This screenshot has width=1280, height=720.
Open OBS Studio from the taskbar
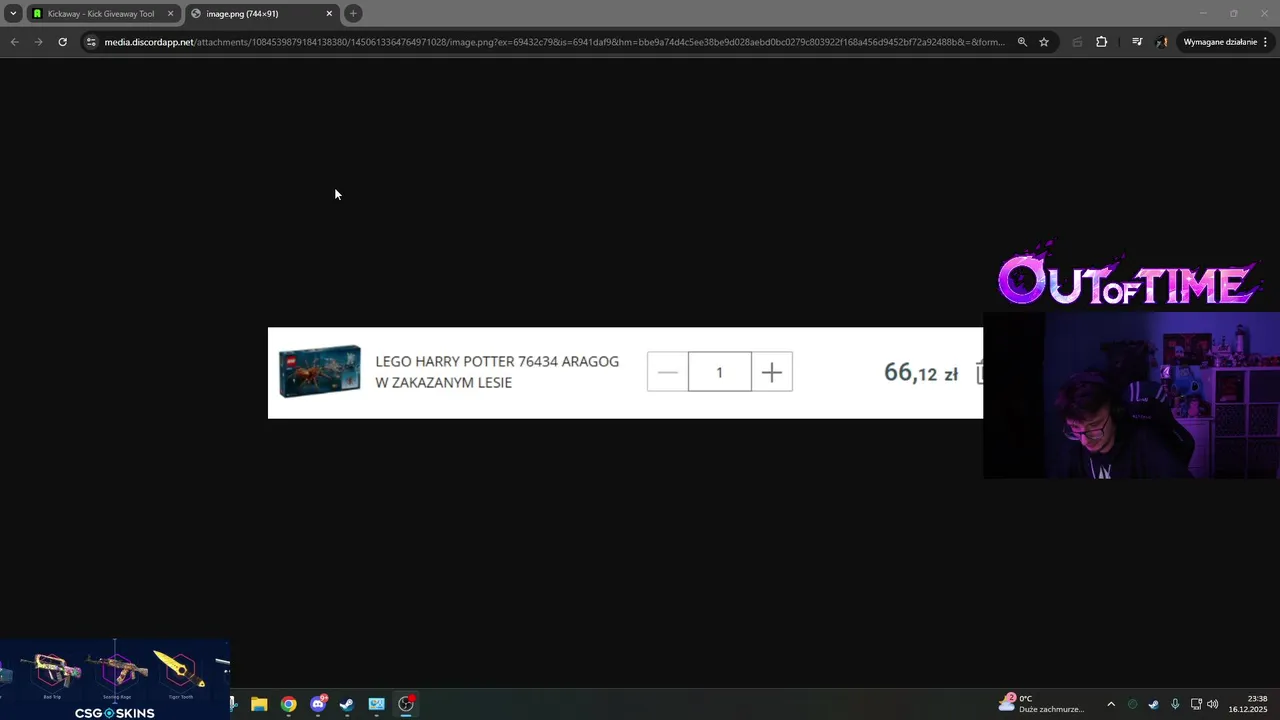point(406,704)
